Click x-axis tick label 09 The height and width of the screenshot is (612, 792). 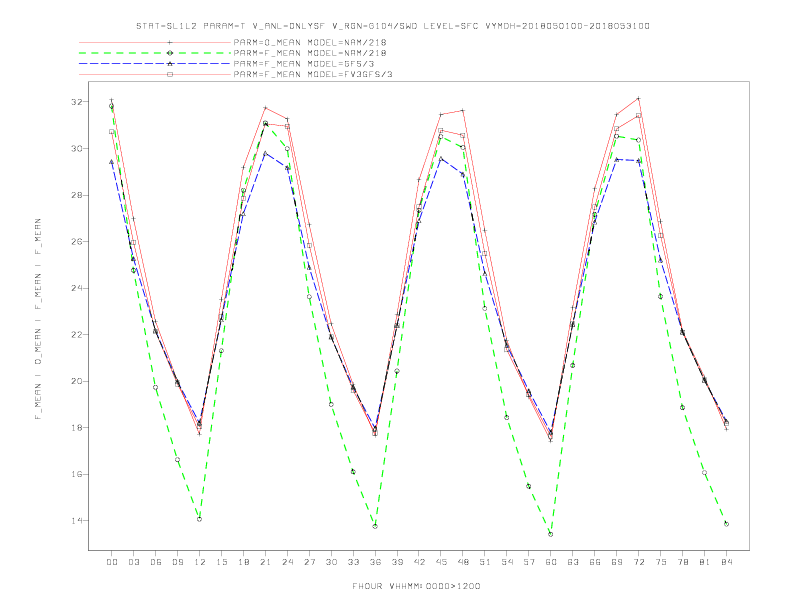(177, 562)
